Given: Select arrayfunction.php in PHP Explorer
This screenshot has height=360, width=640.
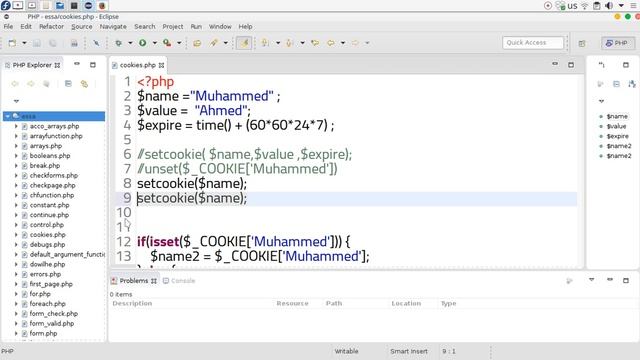Looking at the screenshot, I should tap(56, 136).
